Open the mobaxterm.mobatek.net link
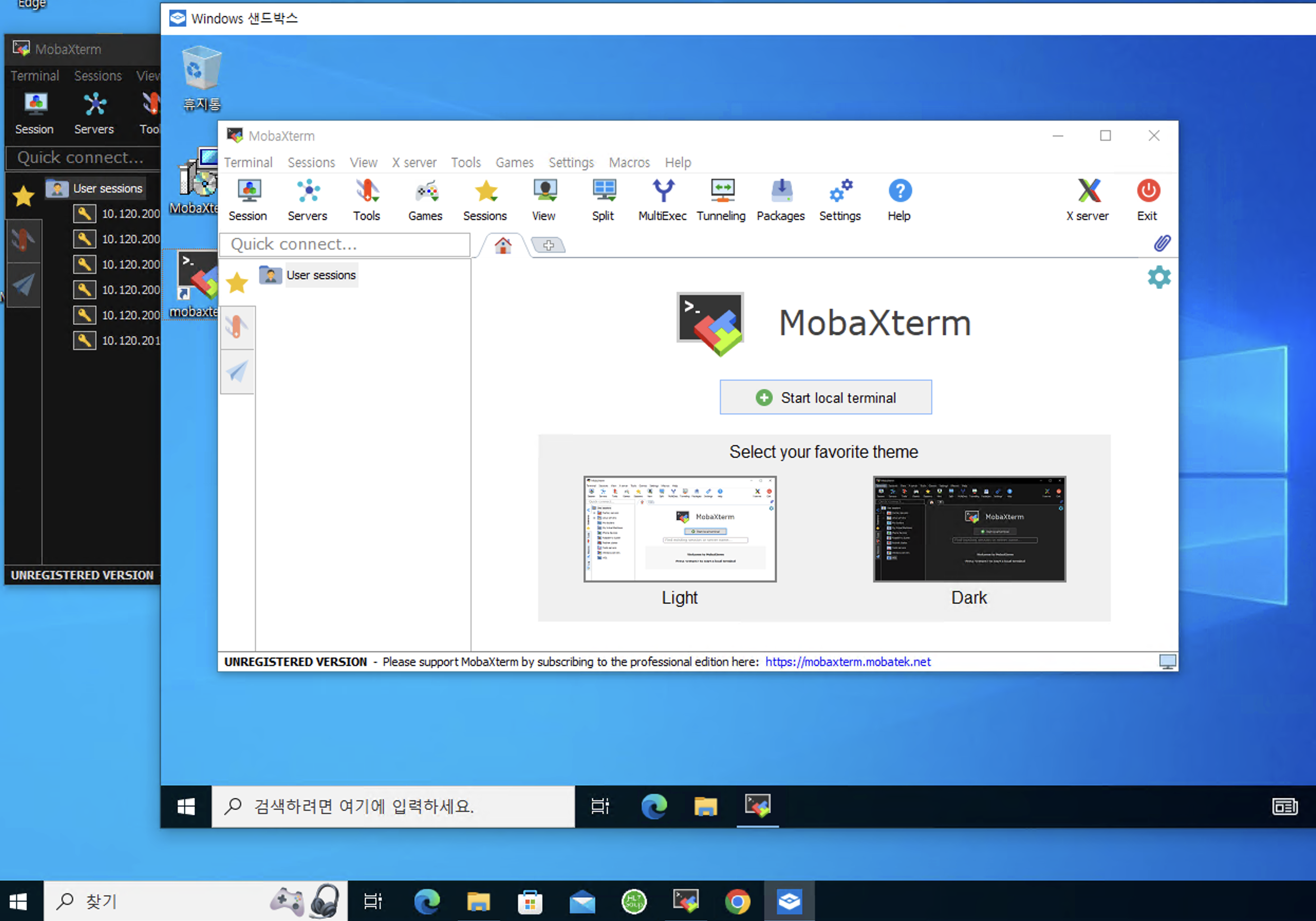This screenshot has width=1316, height=921. coord(848,662)
